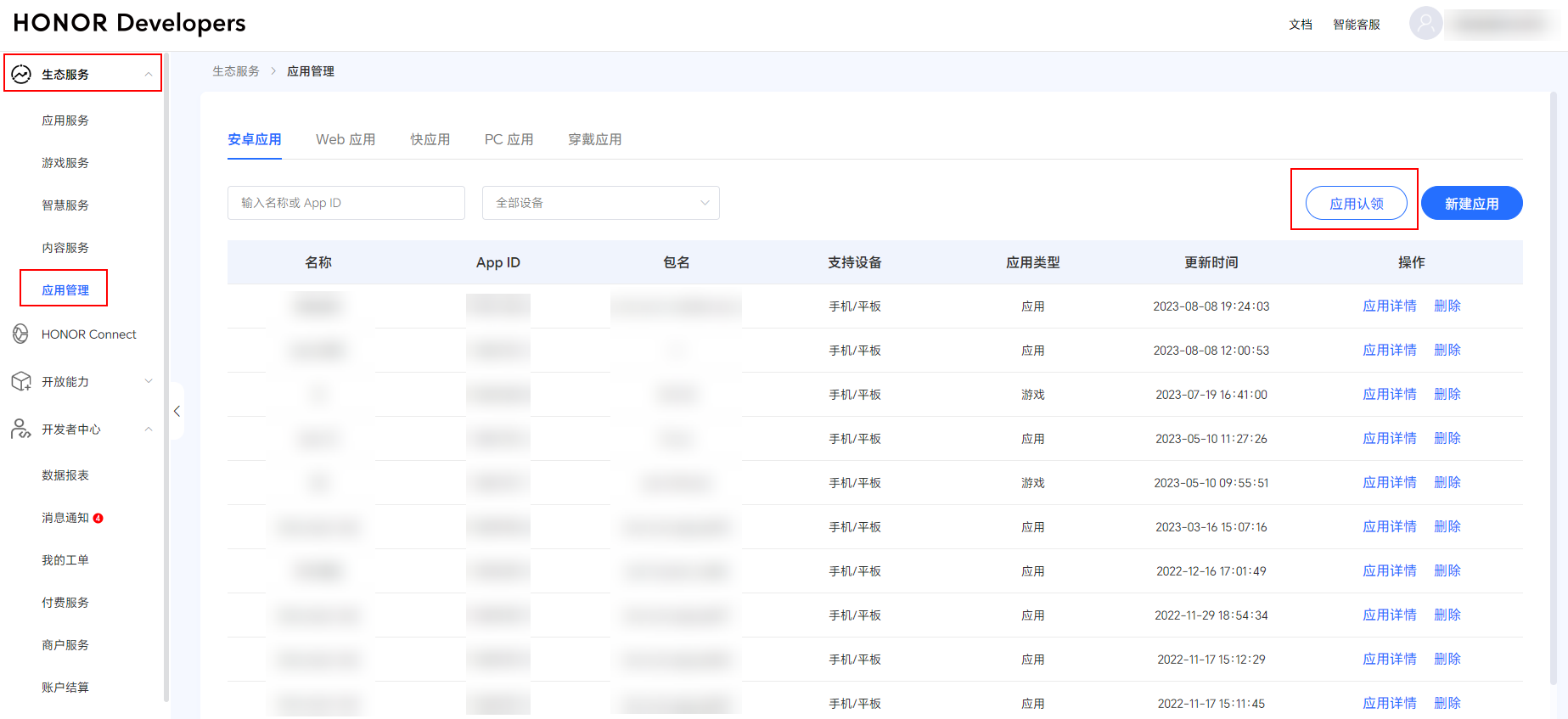1568x719 pixels.
Task: Click the HONOR Connect globe icon
Action: click(x=21, y=334)
